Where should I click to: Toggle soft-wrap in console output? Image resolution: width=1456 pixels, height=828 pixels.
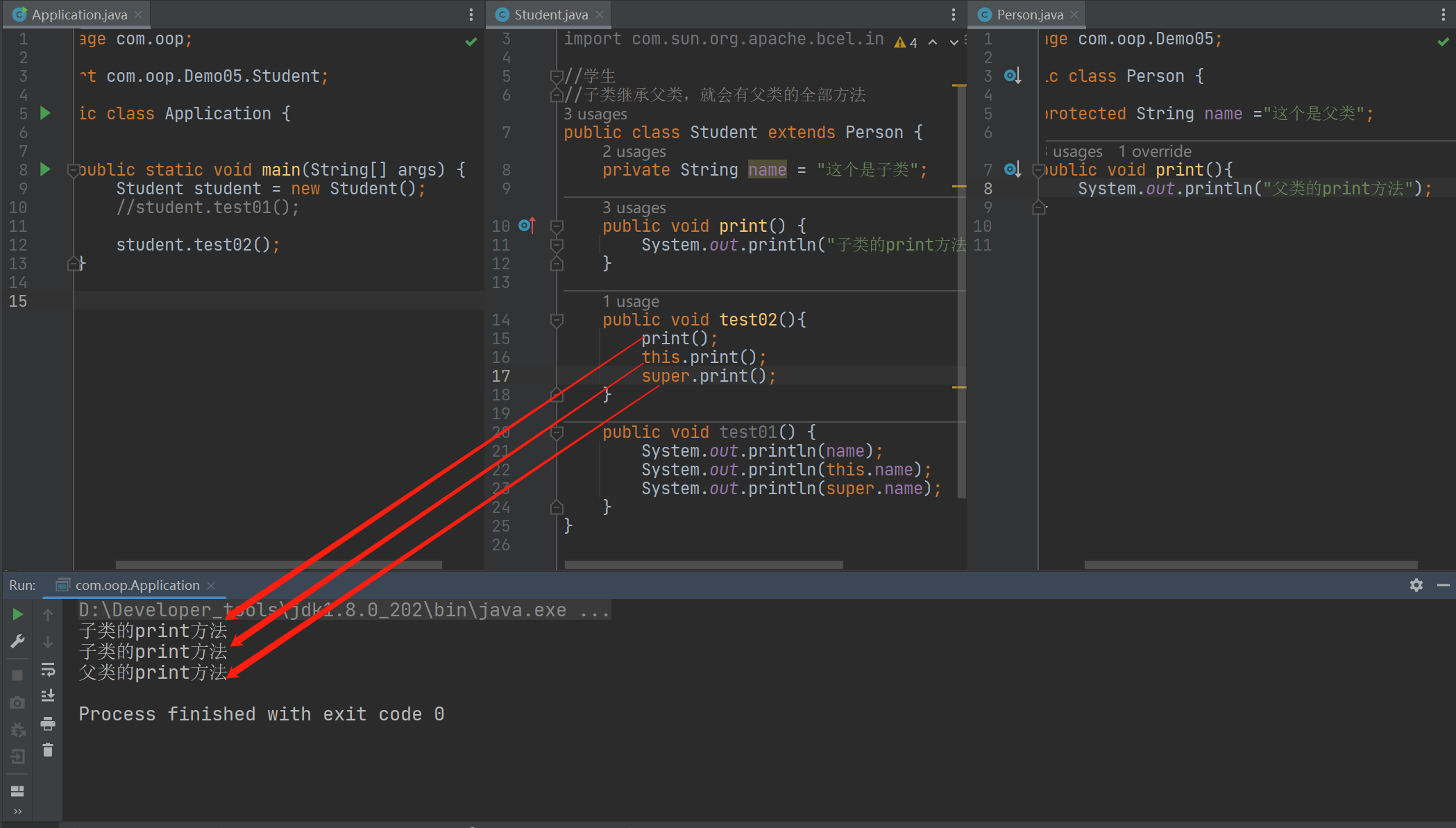pyautogui.click(x=48, y=670)
